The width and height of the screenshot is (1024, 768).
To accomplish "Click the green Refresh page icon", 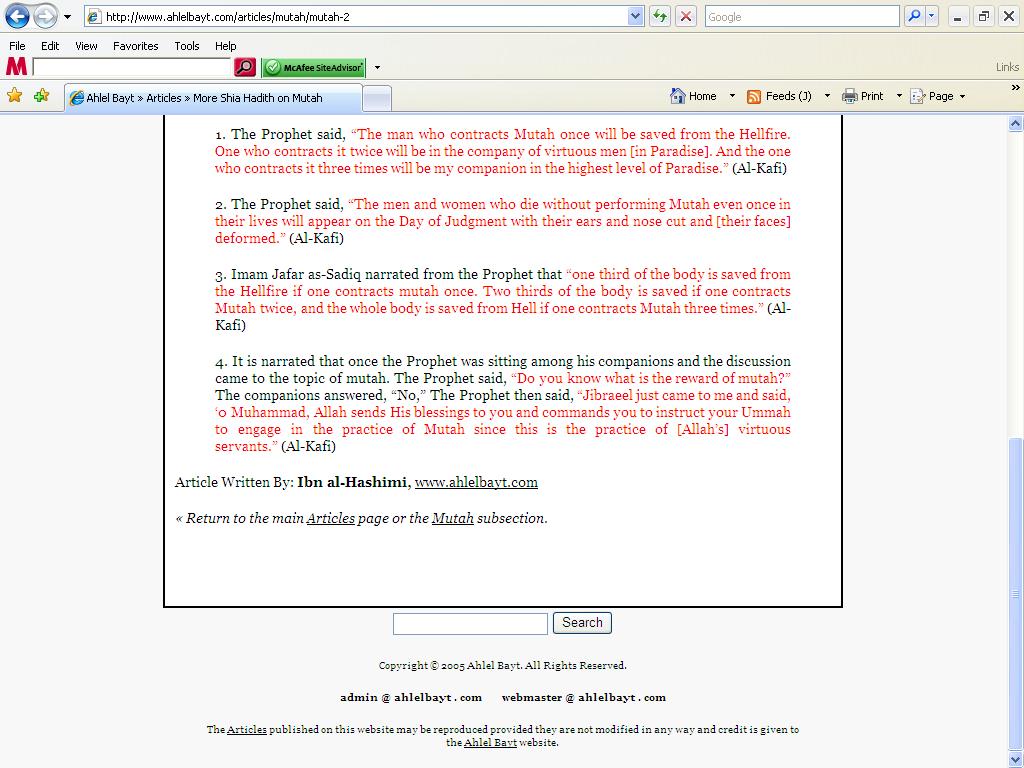I will 660,17.
